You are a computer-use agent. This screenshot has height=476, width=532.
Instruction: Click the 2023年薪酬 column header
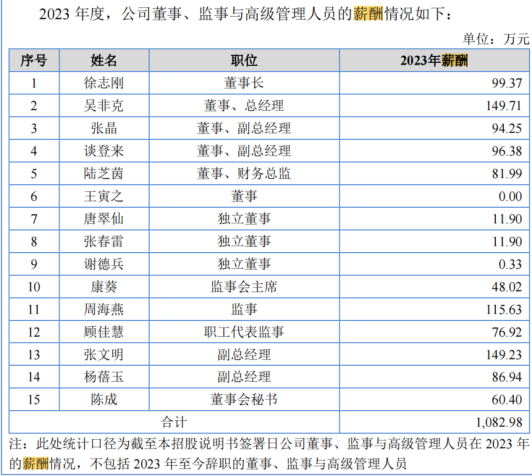click(434, 61)
